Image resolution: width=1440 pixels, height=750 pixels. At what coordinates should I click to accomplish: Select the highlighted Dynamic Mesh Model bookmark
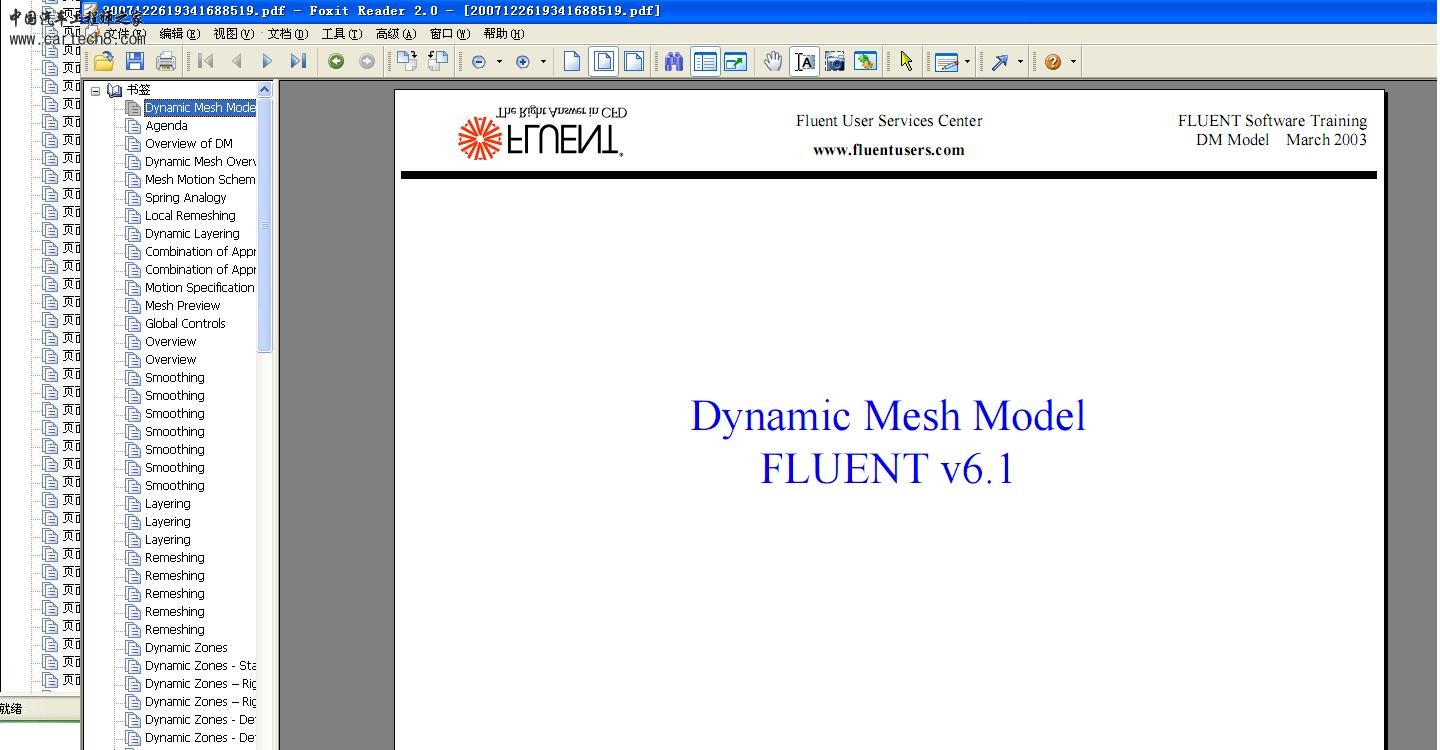click(200, 108)
